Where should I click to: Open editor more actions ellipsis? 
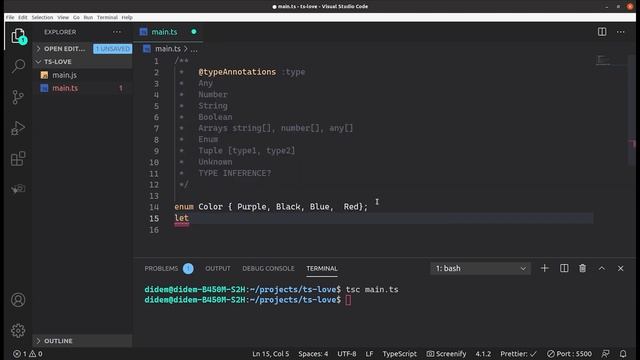(620, 32)
